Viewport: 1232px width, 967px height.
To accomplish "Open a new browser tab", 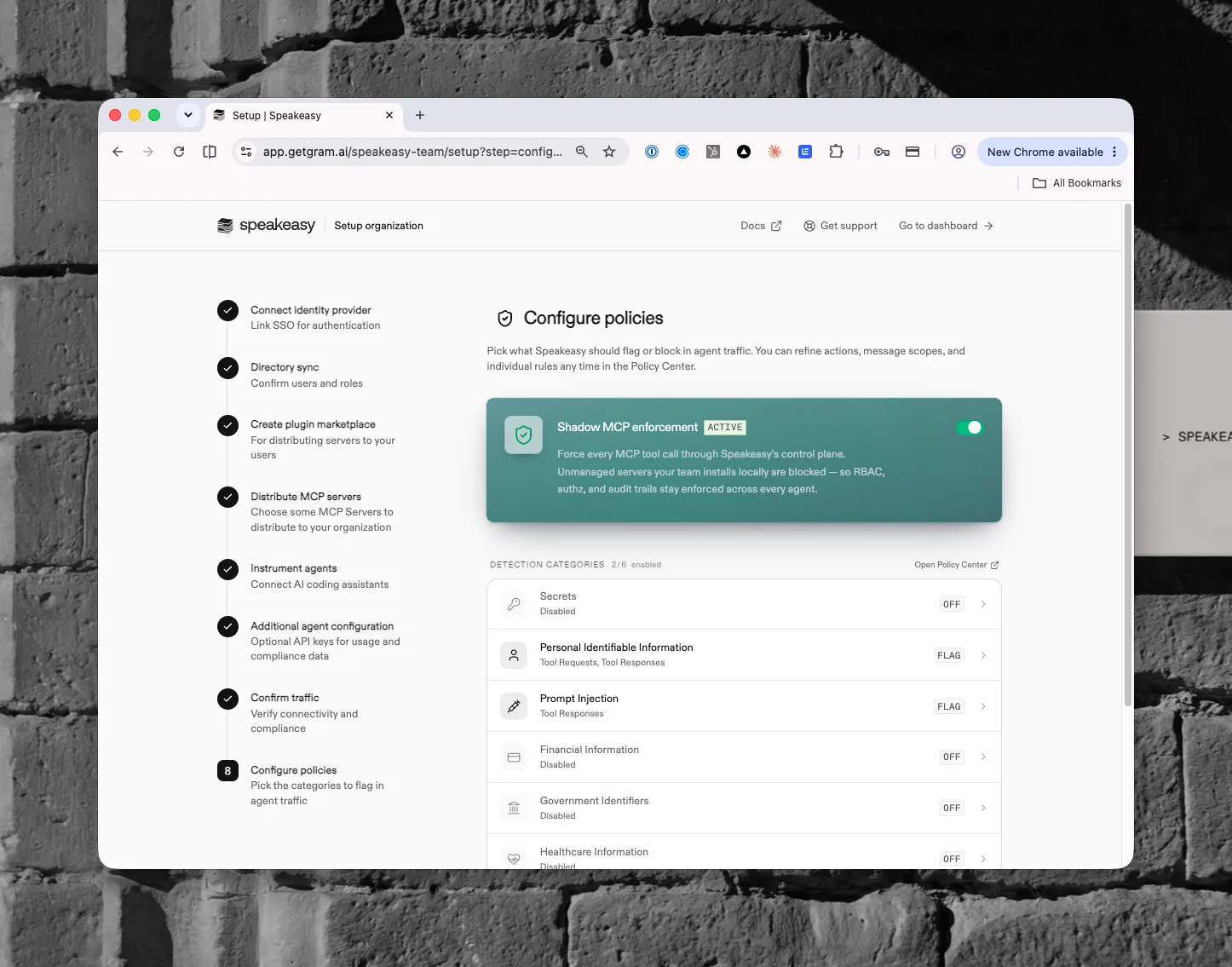I will tap(420, 115).
